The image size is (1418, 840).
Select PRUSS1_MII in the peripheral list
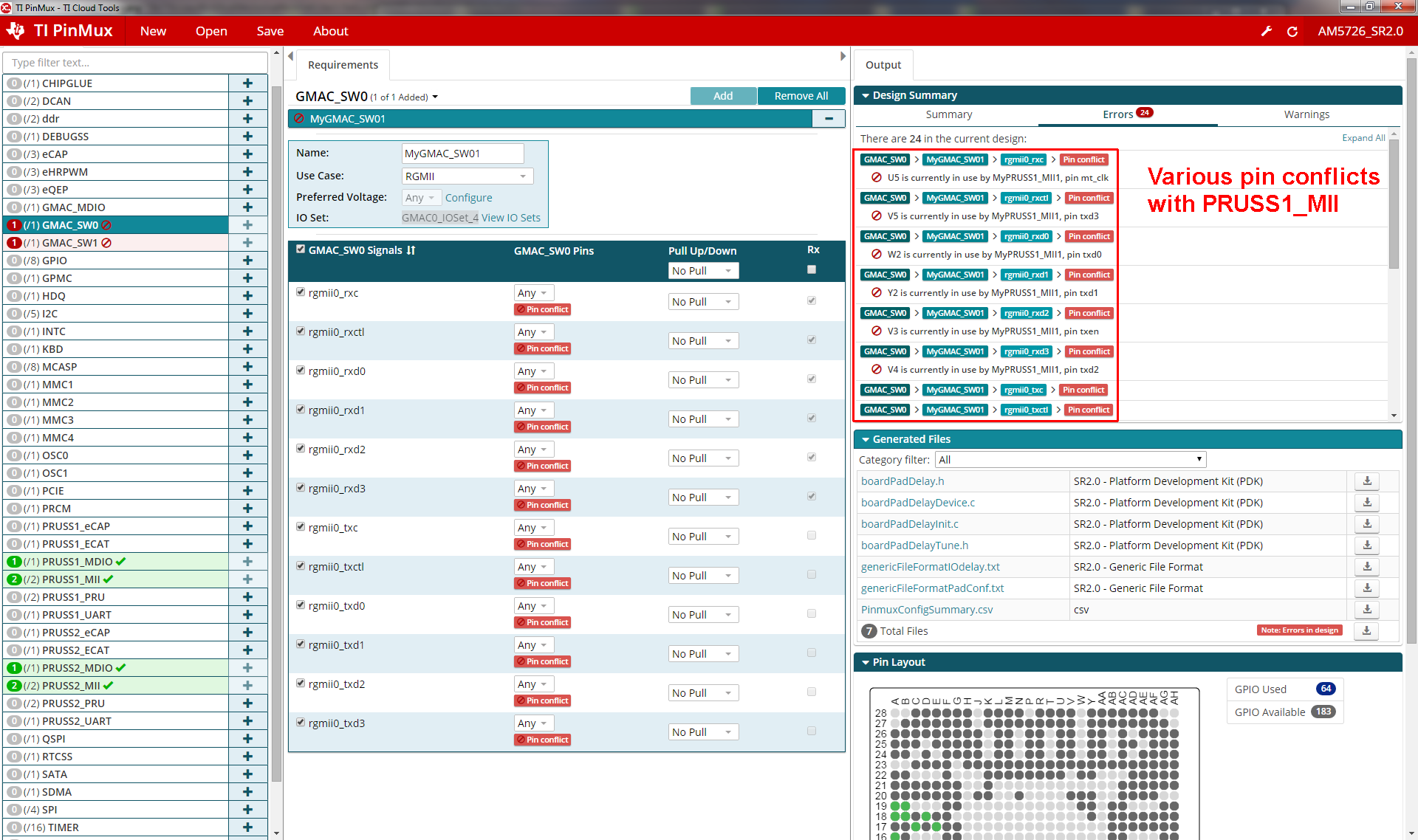(116, 579)
